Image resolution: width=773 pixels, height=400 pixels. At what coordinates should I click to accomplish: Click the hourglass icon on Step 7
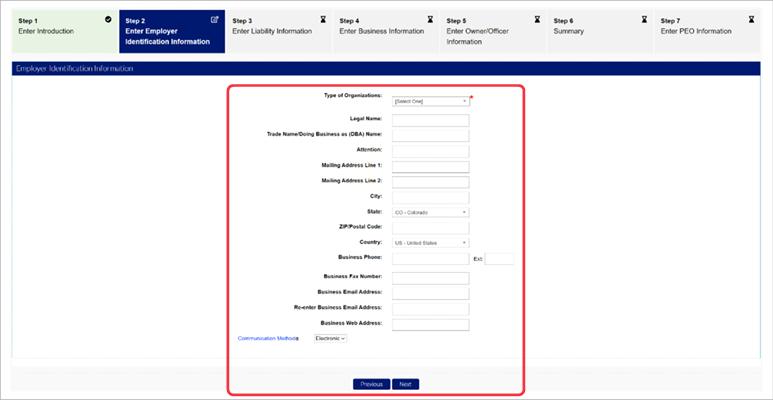coord(751,19)
